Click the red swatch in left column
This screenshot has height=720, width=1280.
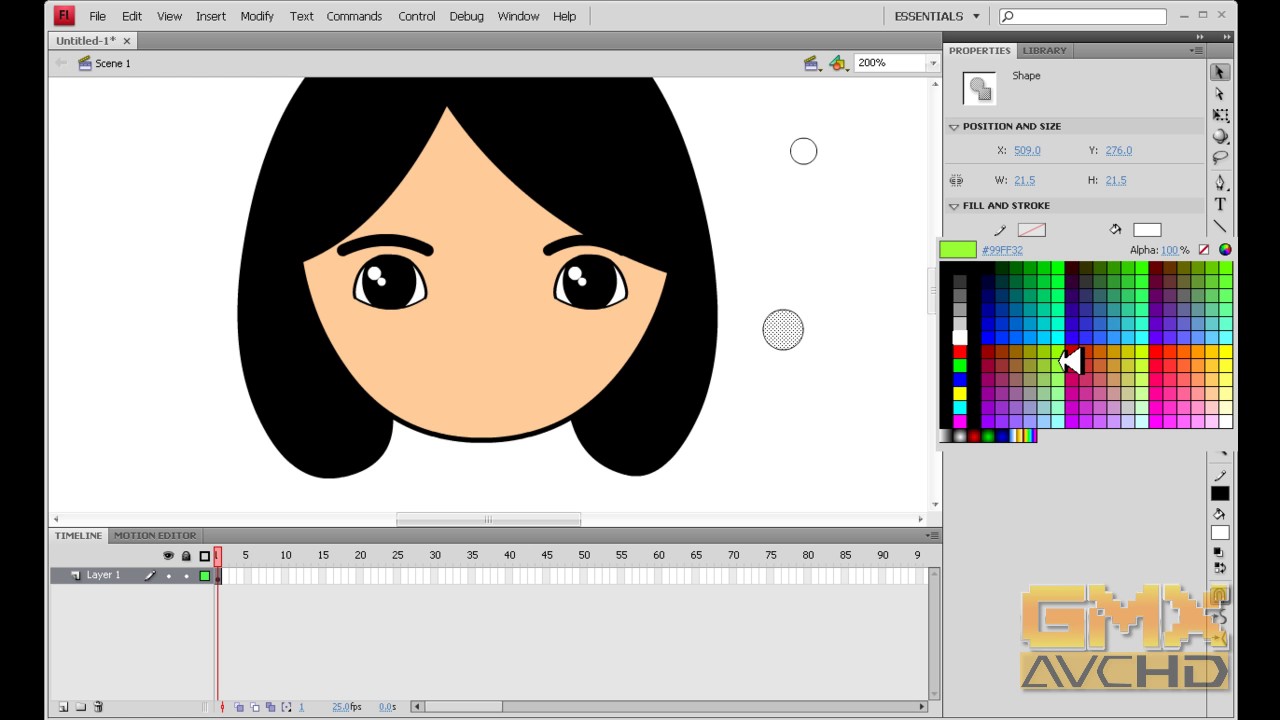(960, 352)
